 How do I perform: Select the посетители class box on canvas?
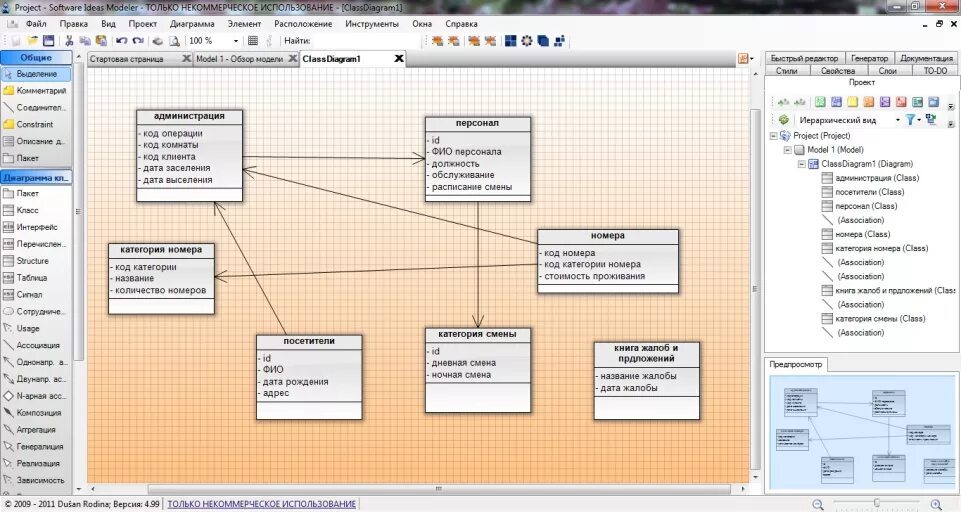click(309, 377)
